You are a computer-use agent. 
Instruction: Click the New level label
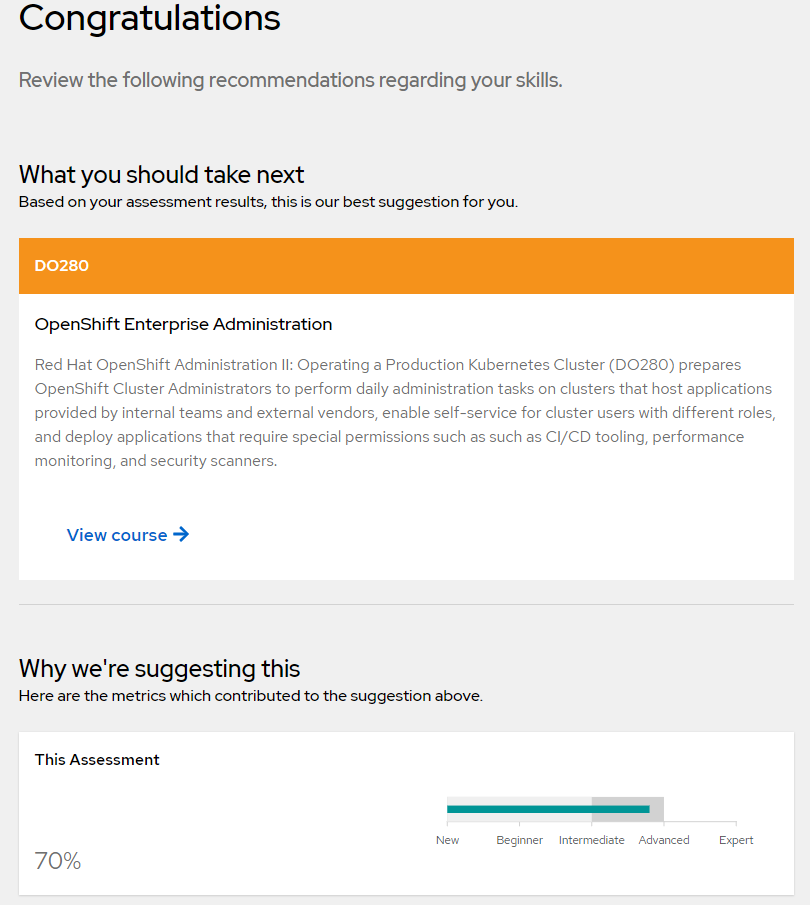point(447,840)
